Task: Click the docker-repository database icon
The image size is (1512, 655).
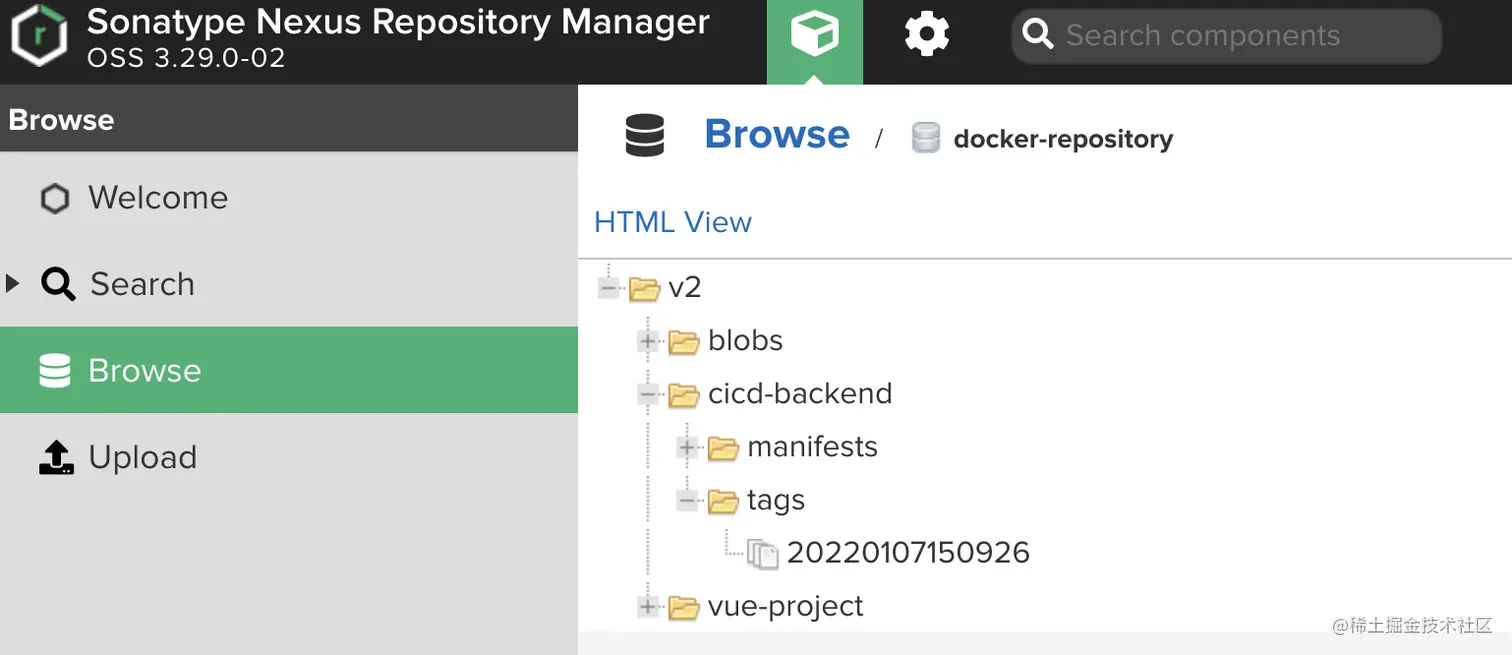Action: [x=926, y=138]
